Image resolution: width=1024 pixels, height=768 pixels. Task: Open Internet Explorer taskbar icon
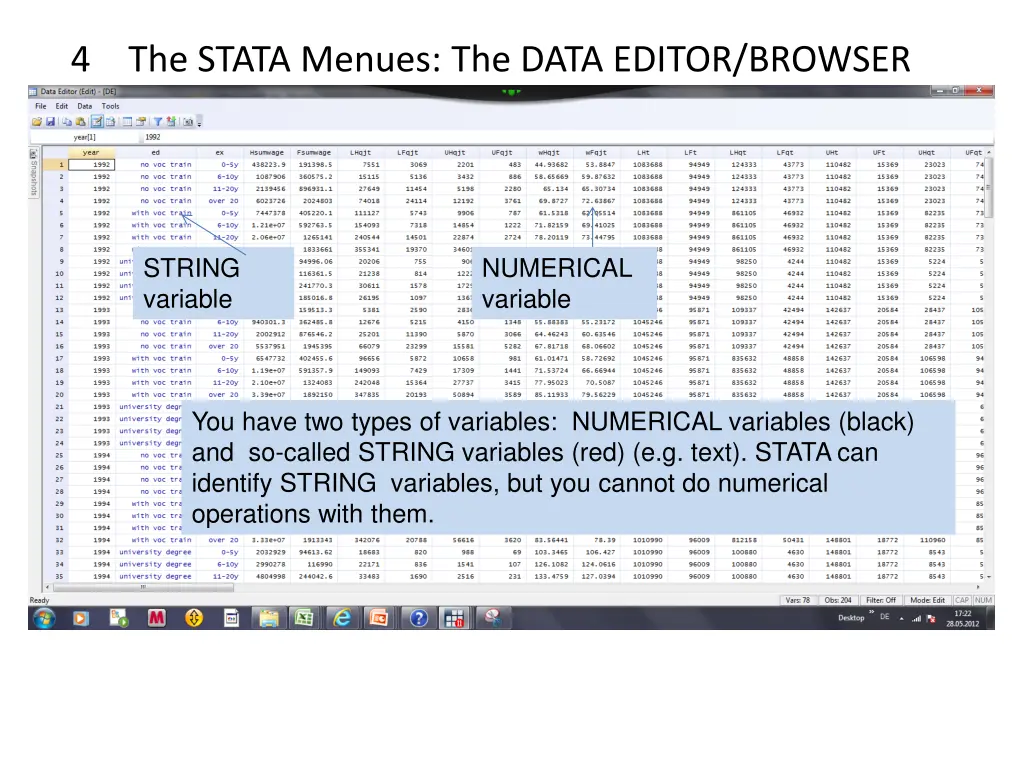pos(342,618)
